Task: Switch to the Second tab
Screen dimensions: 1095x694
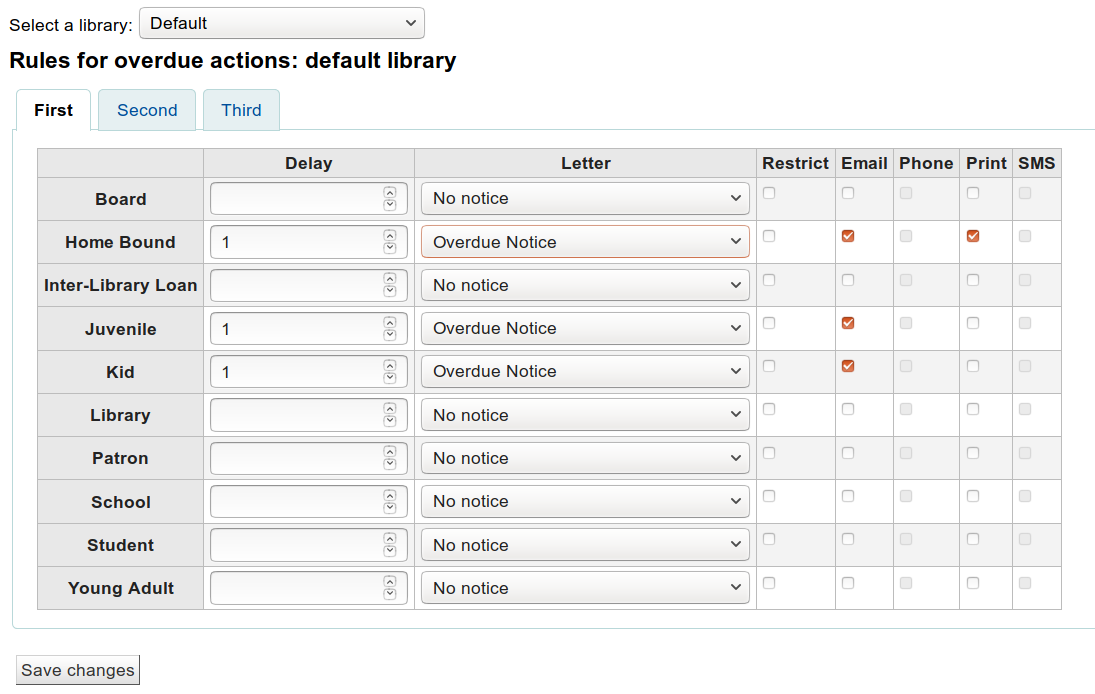Action: tap(147, 111)
